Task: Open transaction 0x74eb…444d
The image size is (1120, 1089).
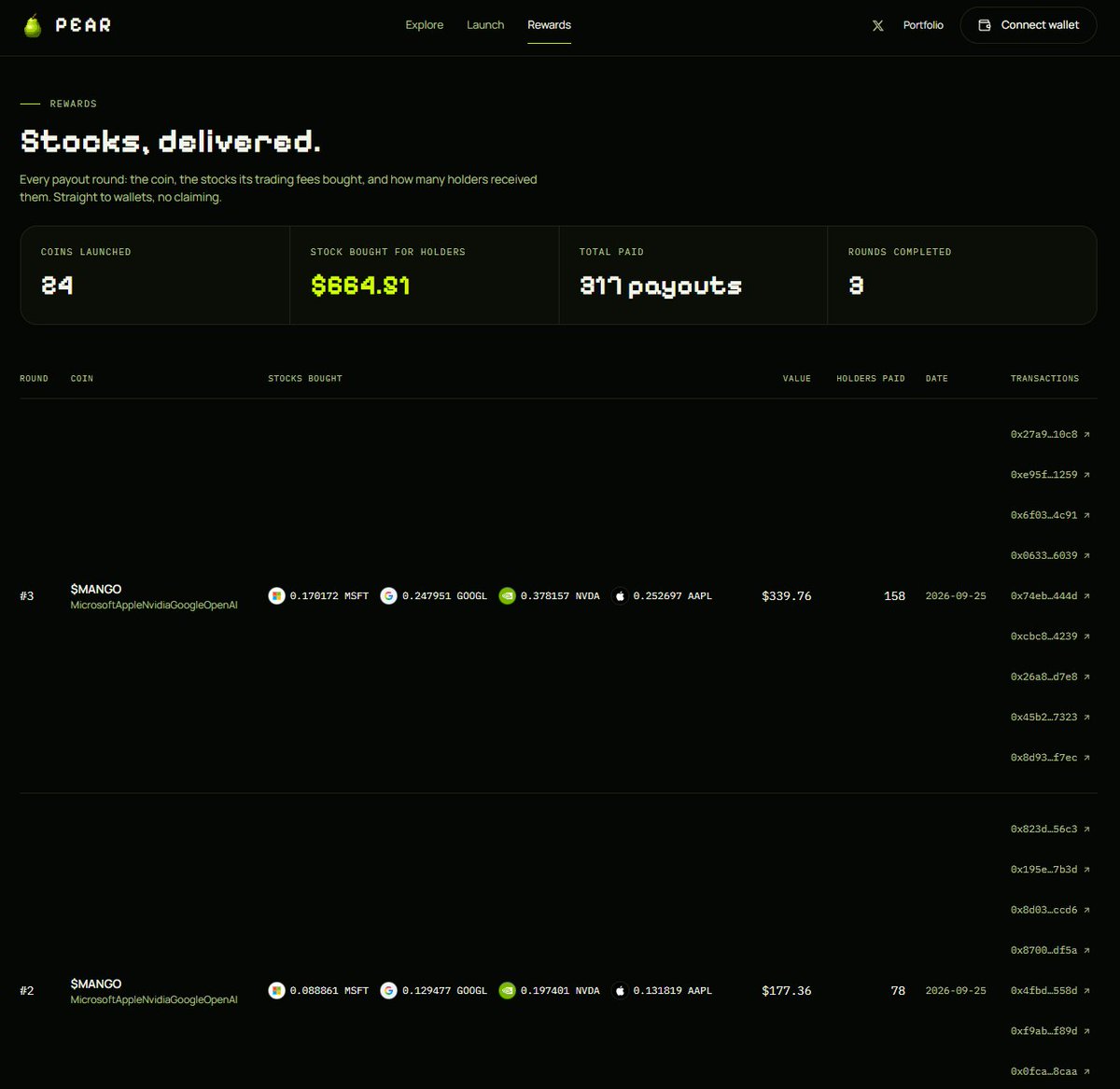Action: tap(1050, 595)
